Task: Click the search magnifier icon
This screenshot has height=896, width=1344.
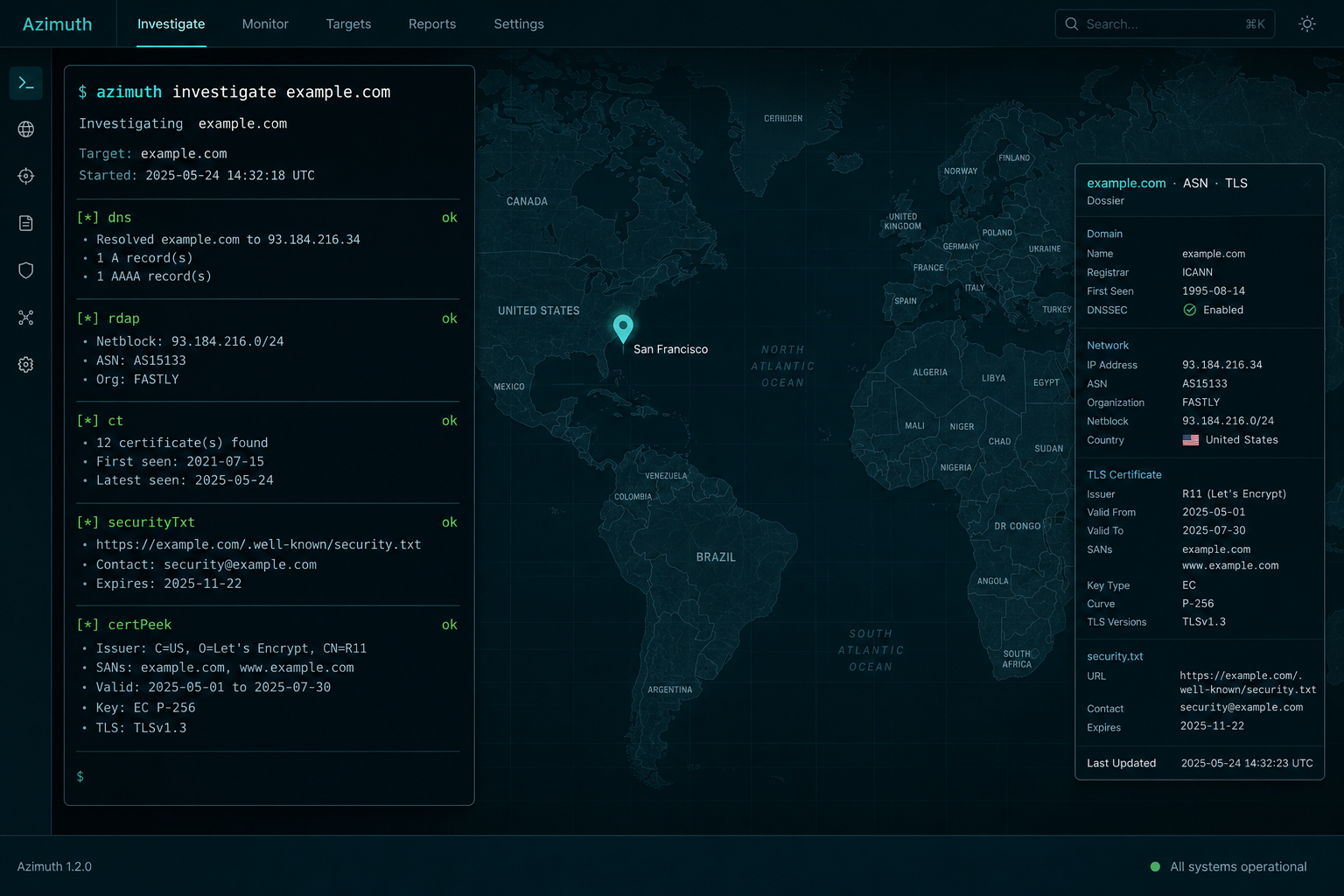Action: [1071, 24]
